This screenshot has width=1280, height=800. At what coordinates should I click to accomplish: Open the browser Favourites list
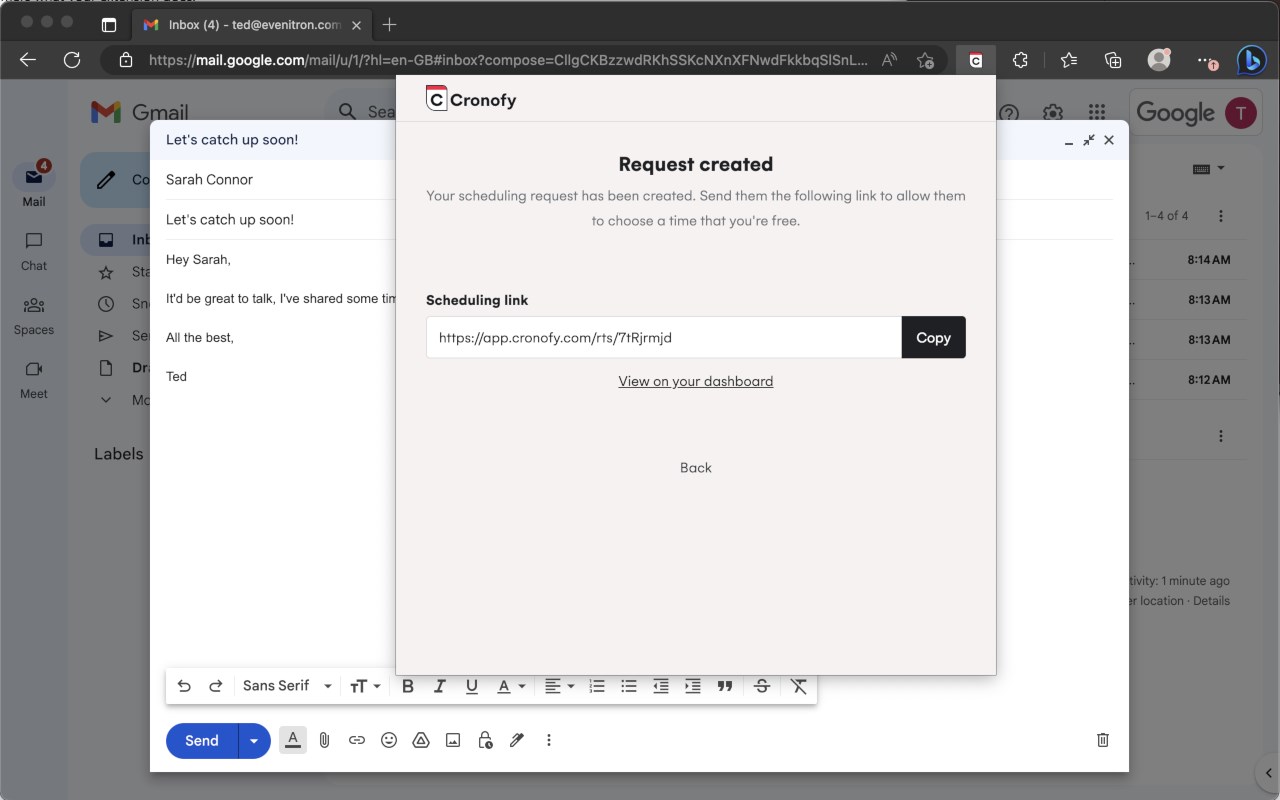[1069, 60]
